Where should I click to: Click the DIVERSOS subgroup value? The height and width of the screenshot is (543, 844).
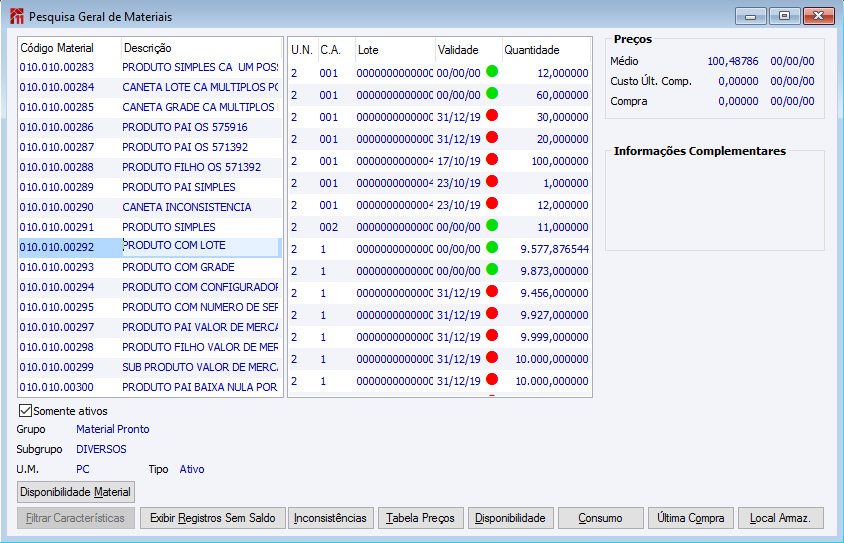[x=101, y=449]
